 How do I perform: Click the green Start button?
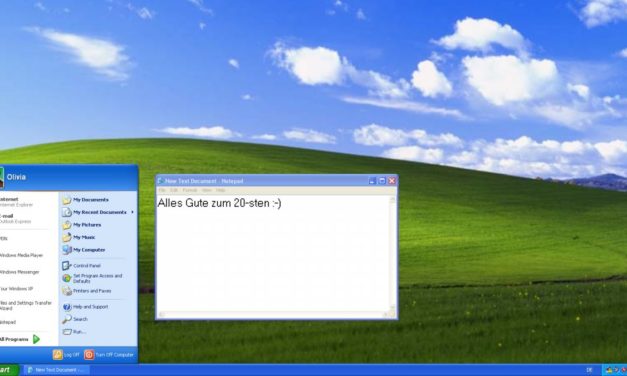pos(9,370)
